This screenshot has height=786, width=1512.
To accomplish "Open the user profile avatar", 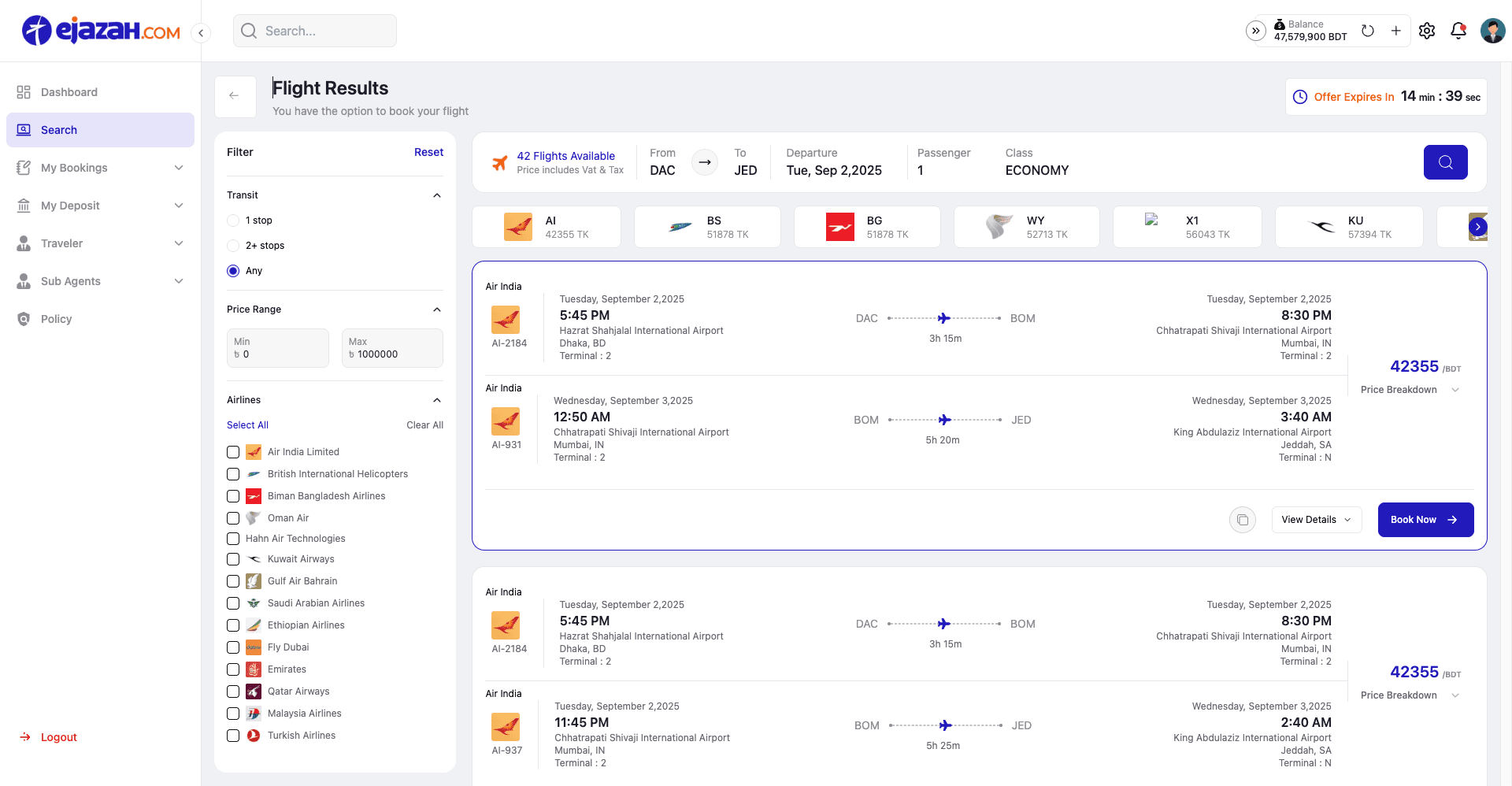I will pyautogui.click(x=1493, y=31).
